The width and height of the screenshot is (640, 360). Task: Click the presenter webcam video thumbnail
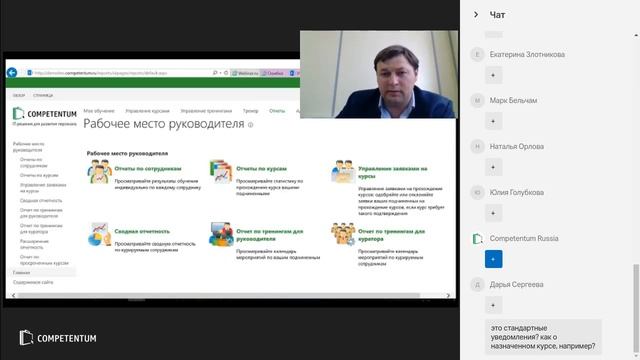pyautogui.click(x=379, y=74)
